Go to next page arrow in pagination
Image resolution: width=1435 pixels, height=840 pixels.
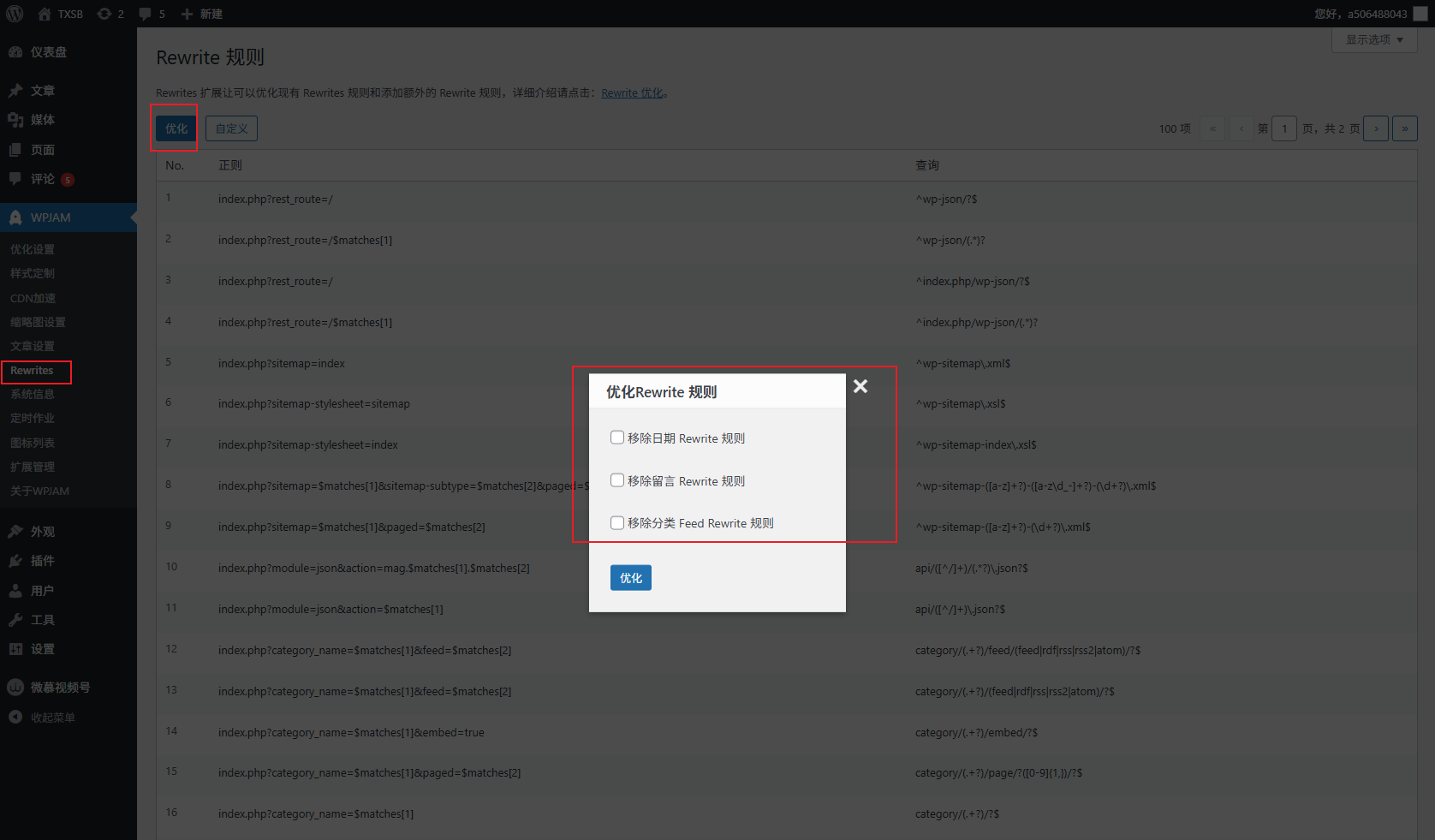click(x=1376, y=128)
